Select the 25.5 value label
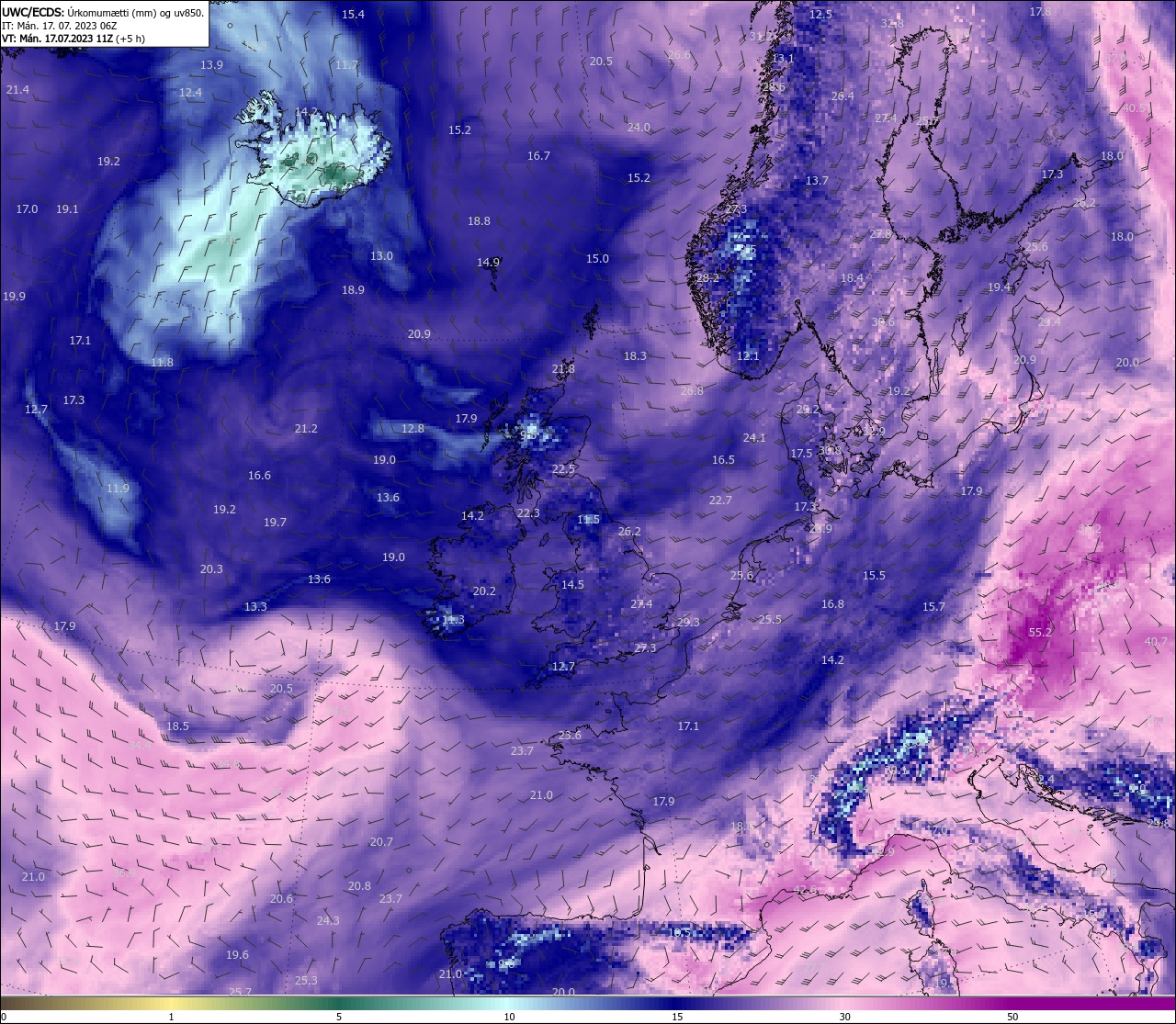The width and height of the screenshot is (1176, 1024). 770,620
